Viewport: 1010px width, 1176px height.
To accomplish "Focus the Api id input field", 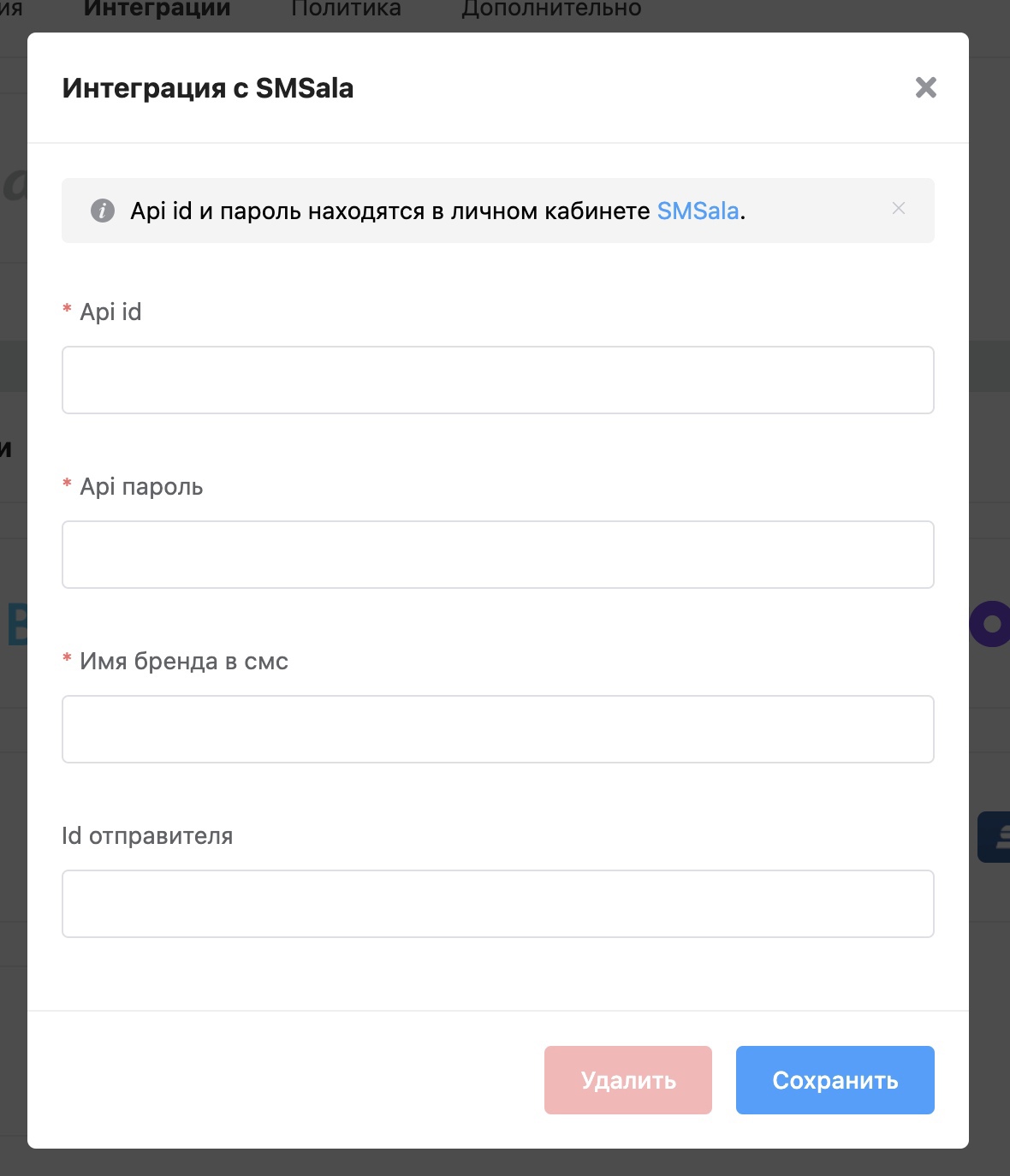I will click(497, 380).
